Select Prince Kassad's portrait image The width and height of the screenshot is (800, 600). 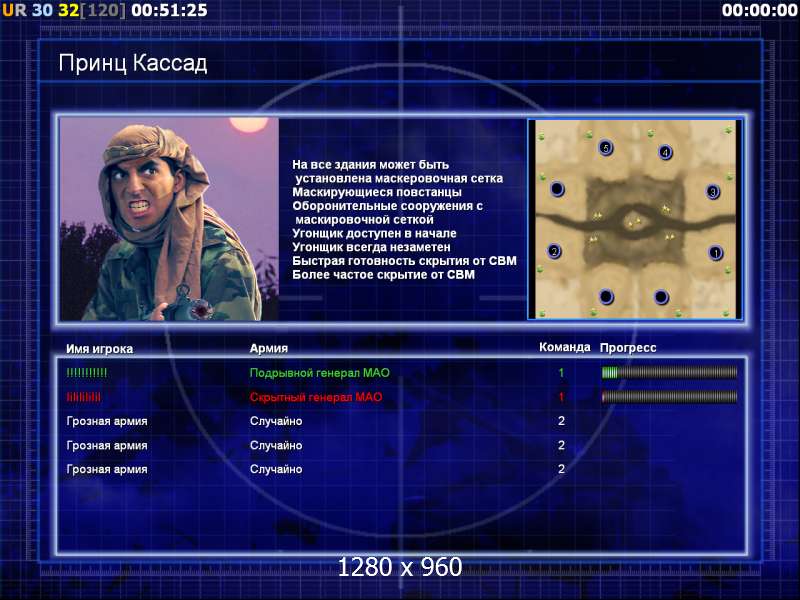coord(169,219)
